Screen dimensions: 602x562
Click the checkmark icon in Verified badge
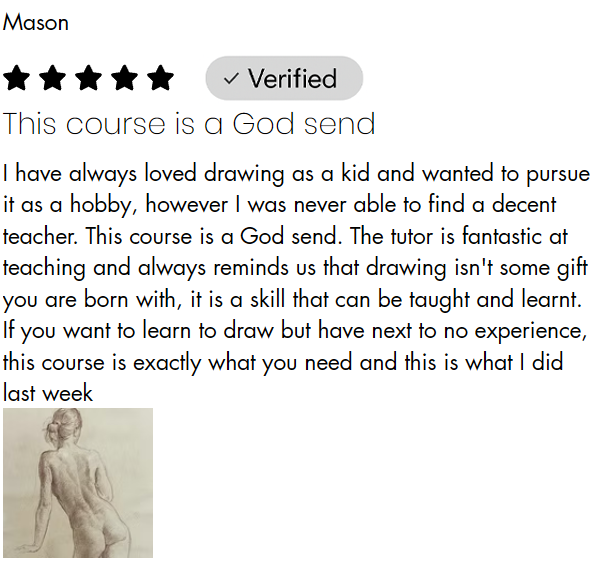(x=231, y=79)
